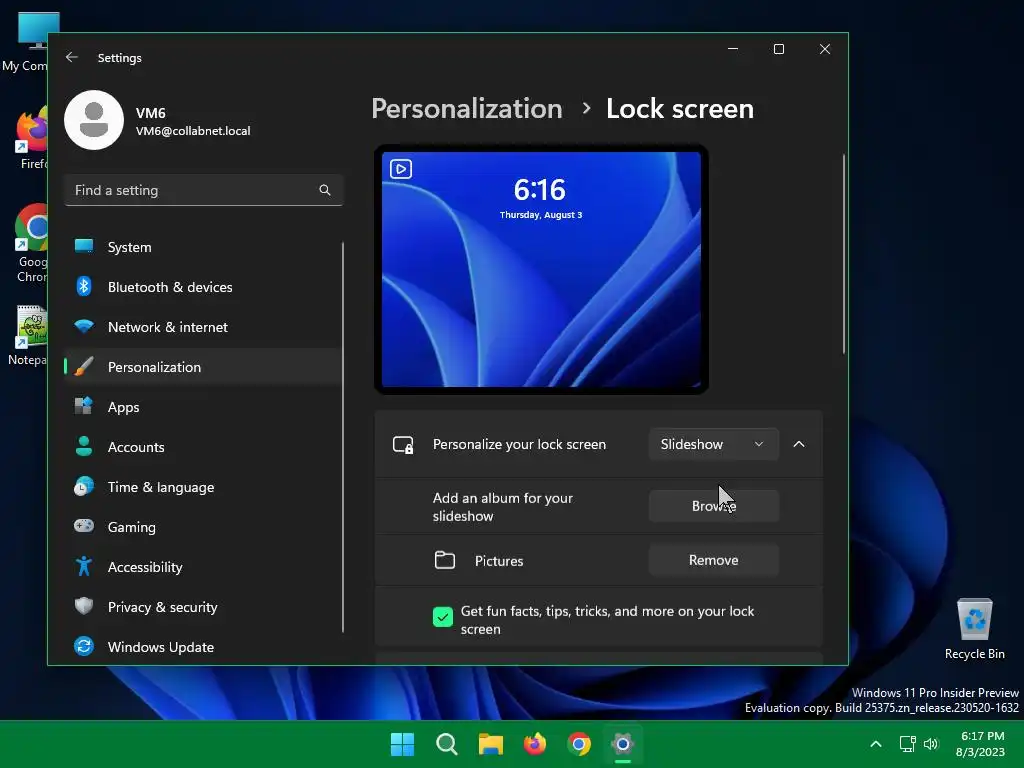This screenshot has width=1024, height=768.
Task: Collapse the Personalize your lock screen section
Action: (x=799, y=444)
